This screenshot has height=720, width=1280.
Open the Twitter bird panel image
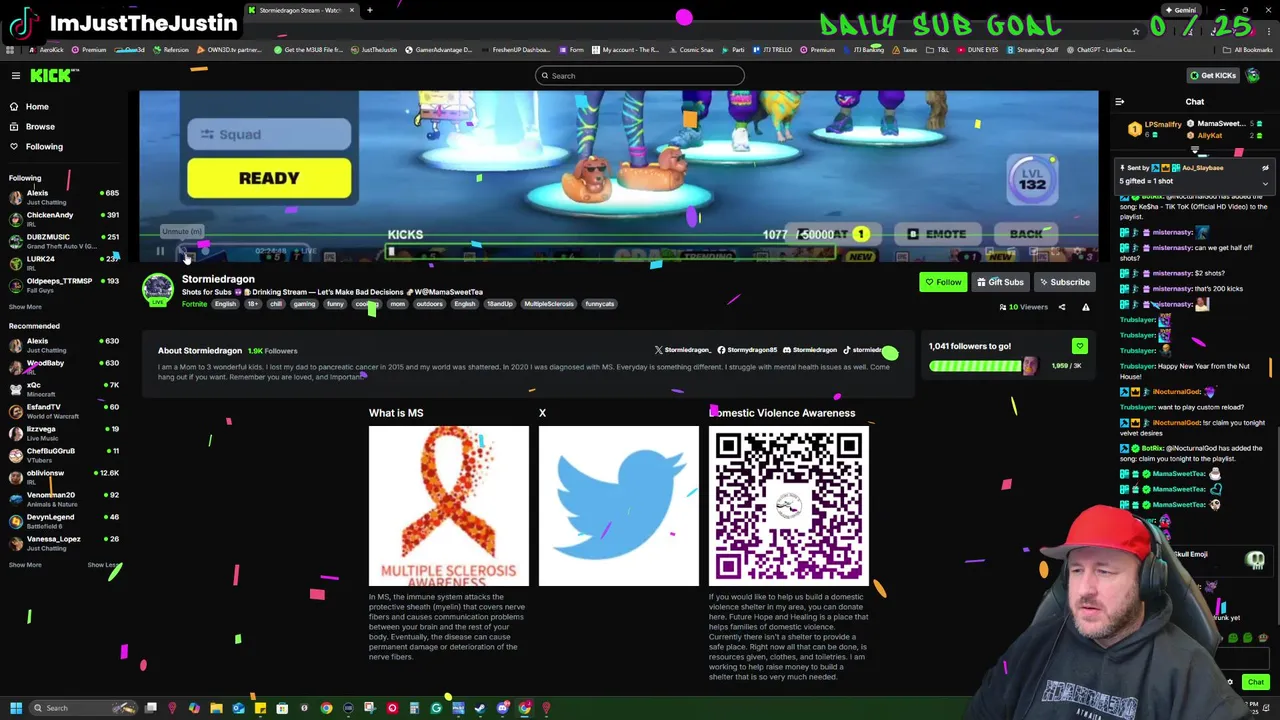(619, 506)
